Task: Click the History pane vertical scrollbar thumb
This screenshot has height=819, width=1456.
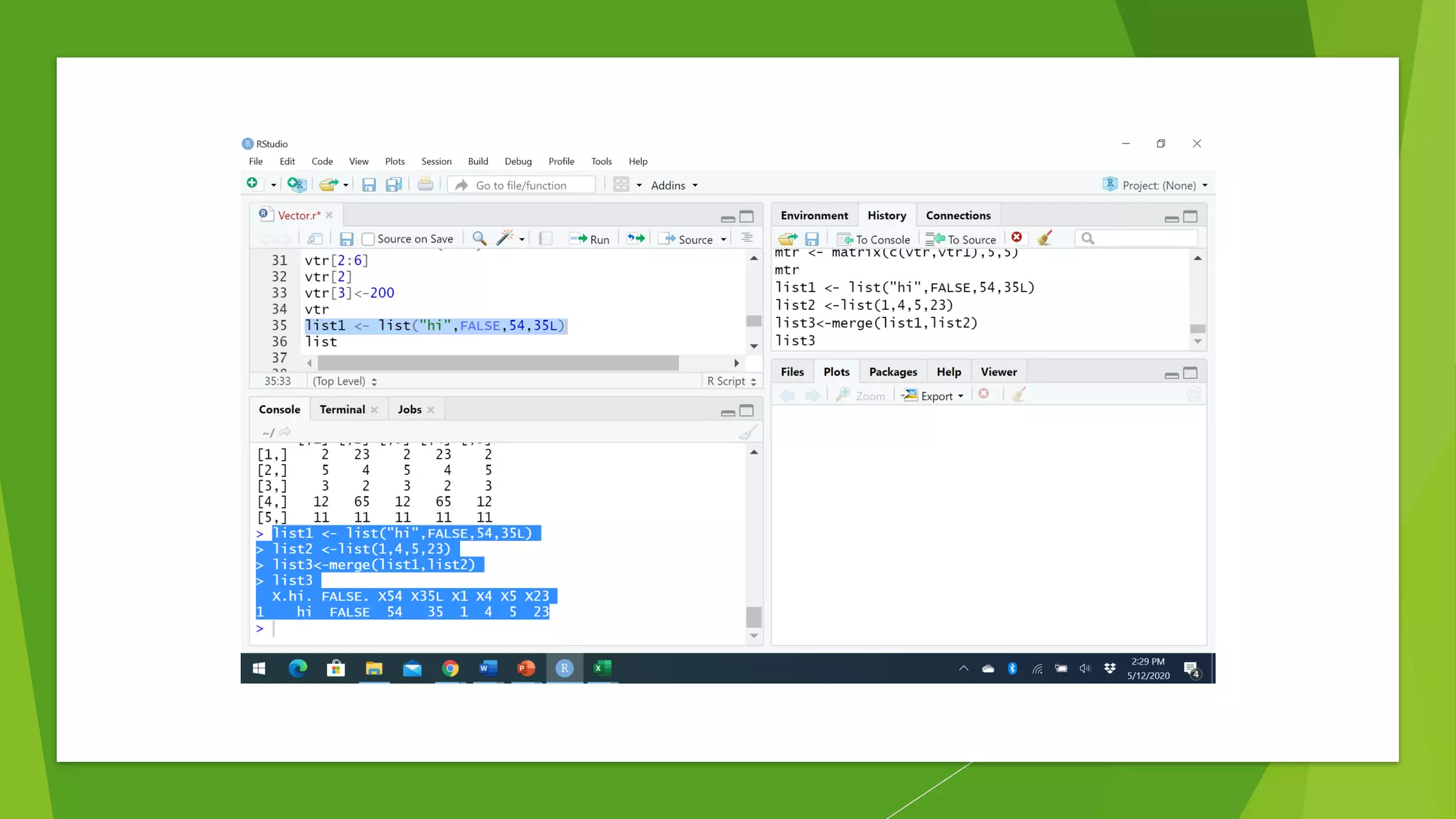Action: pyautogui.click(x=1198, y=328)
